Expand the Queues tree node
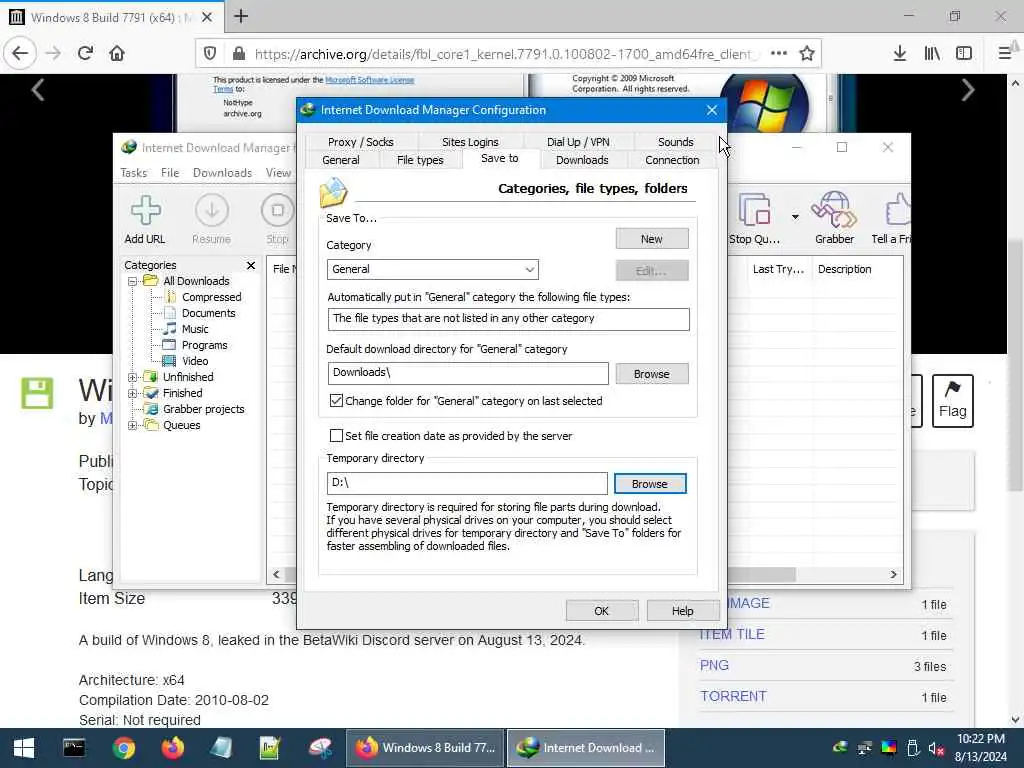This screenshot has width=1024, height=768. click(133, 425)
